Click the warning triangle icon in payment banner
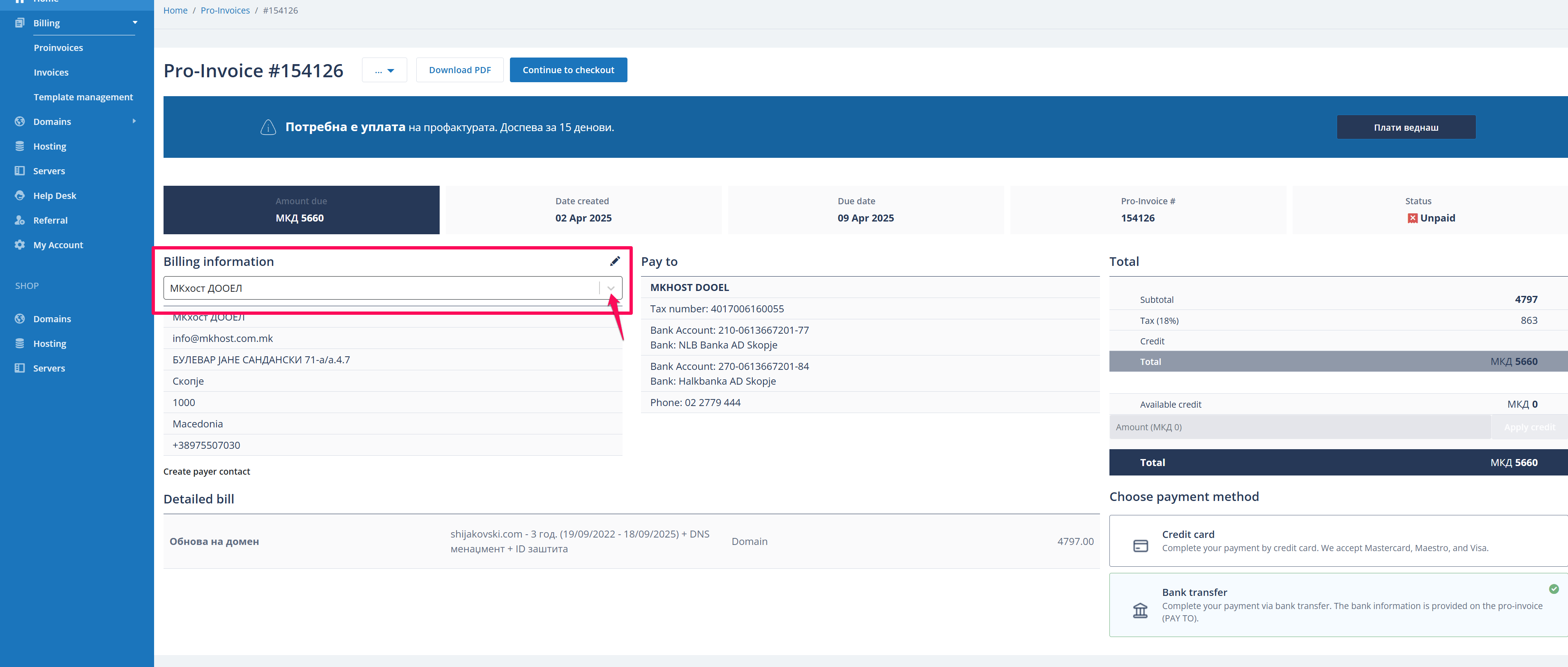 [268, 127]
